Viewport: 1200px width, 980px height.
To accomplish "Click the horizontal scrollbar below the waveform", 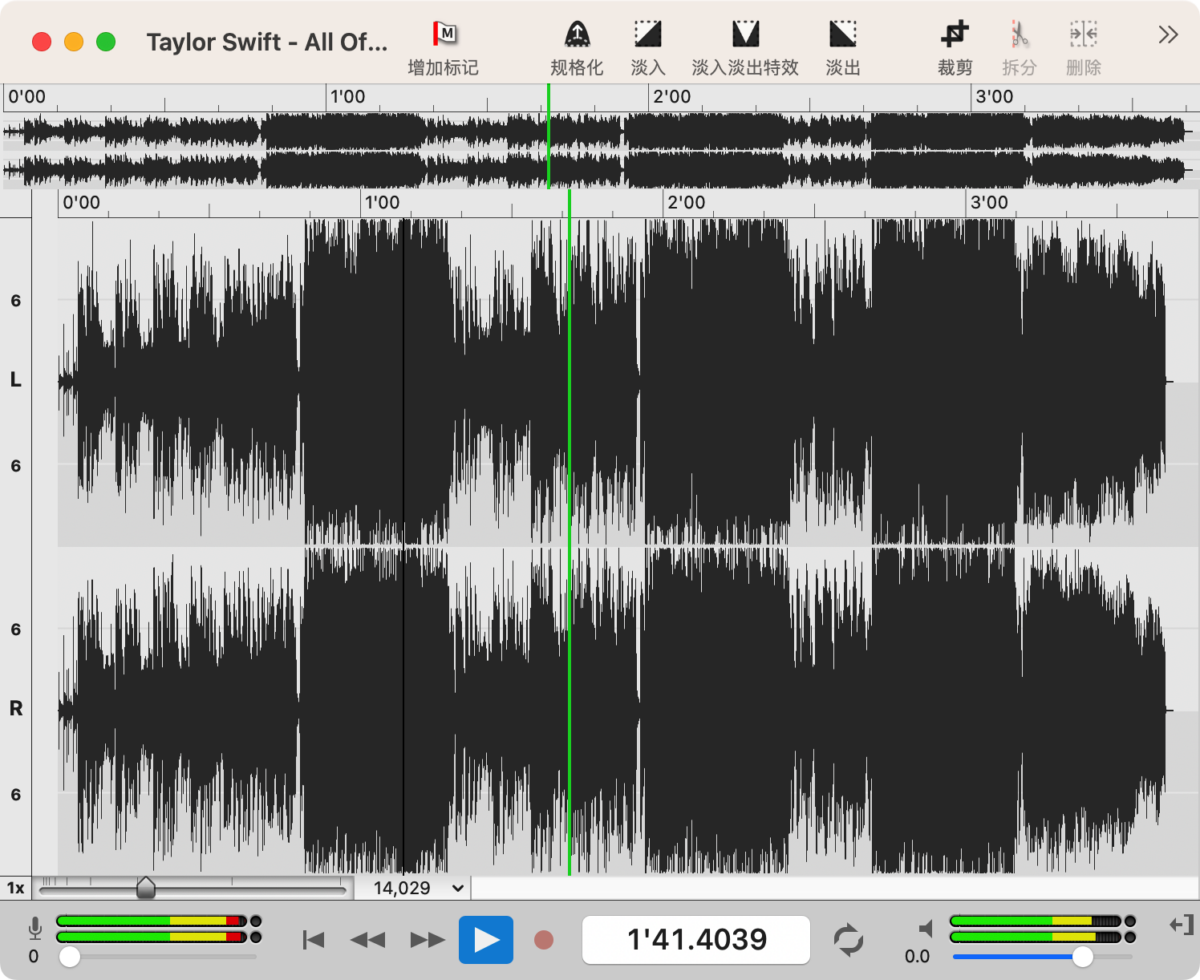I will (835, 887).
